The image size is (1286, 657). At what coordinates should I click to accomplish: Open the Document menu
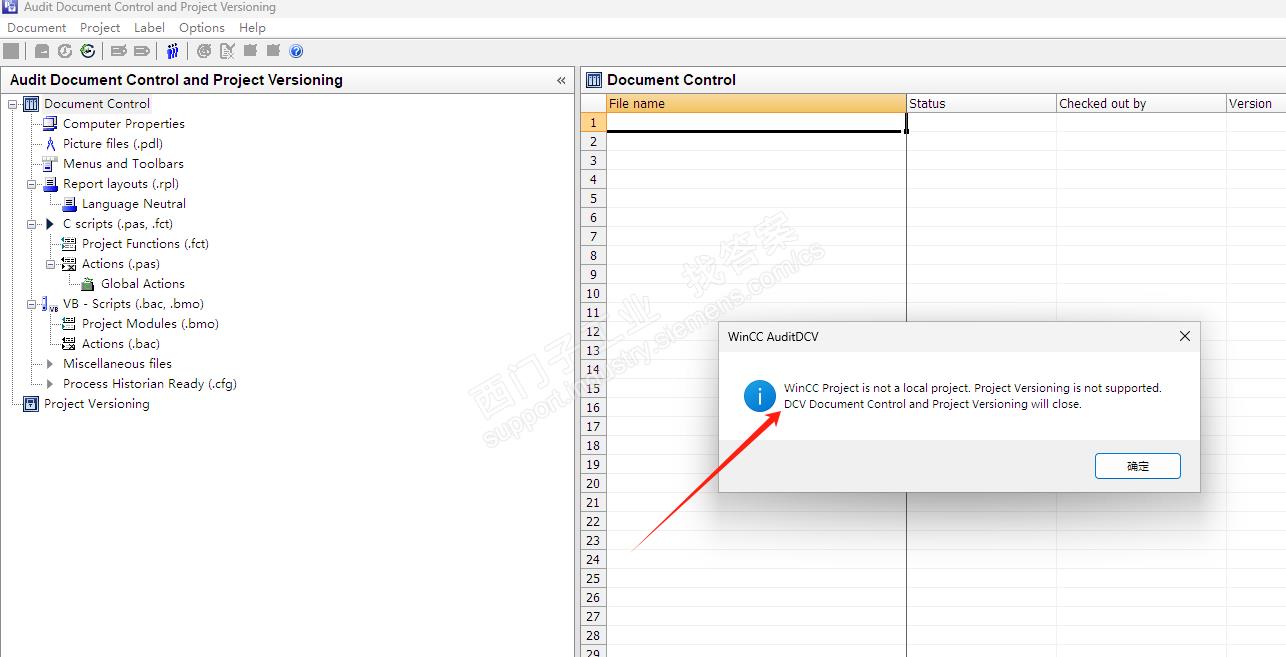[x=37, y=28]
